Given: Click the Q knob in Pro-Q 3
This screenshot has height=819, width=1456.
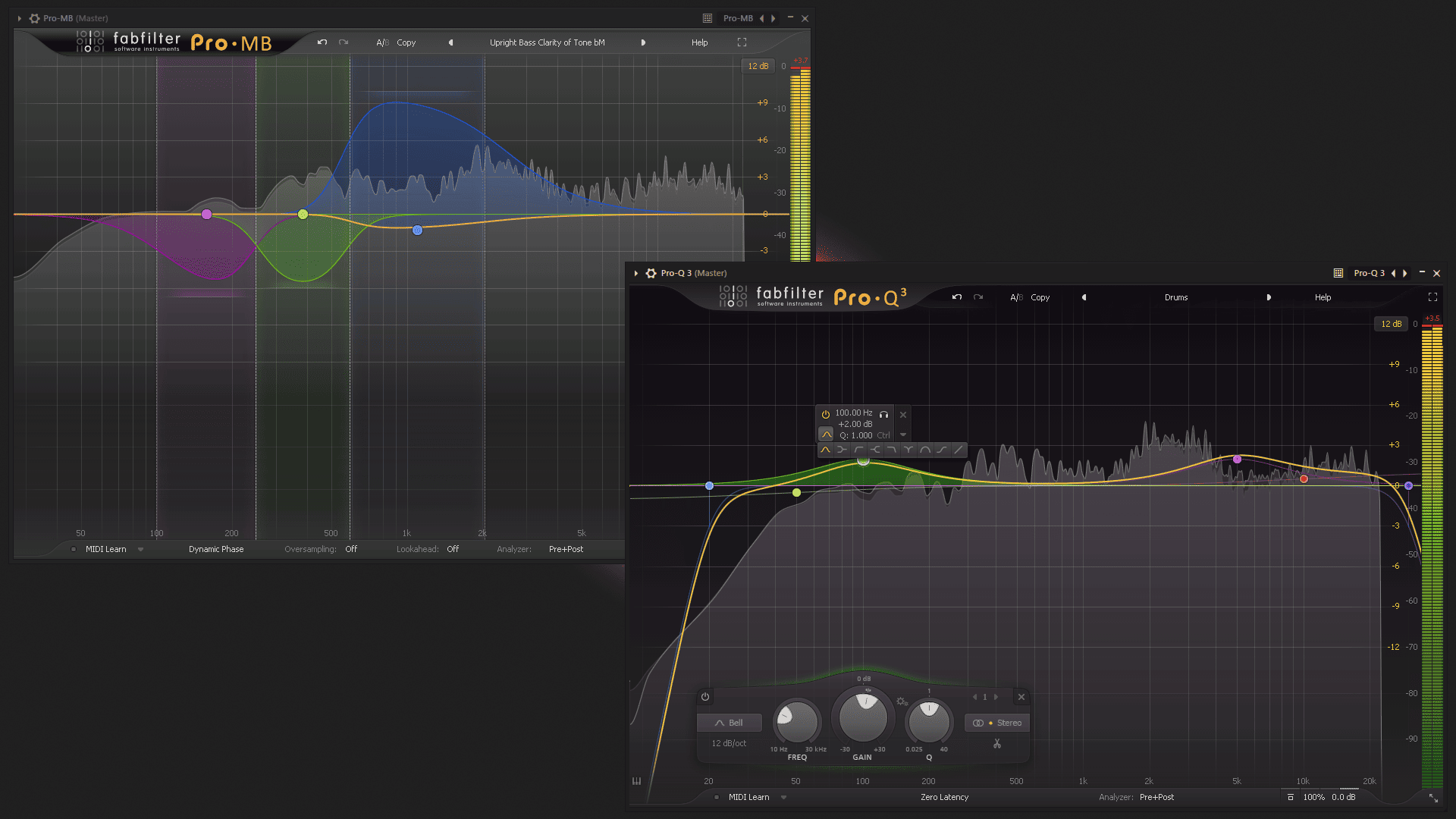Looking at the screenshot, I should tap(929, 722).
